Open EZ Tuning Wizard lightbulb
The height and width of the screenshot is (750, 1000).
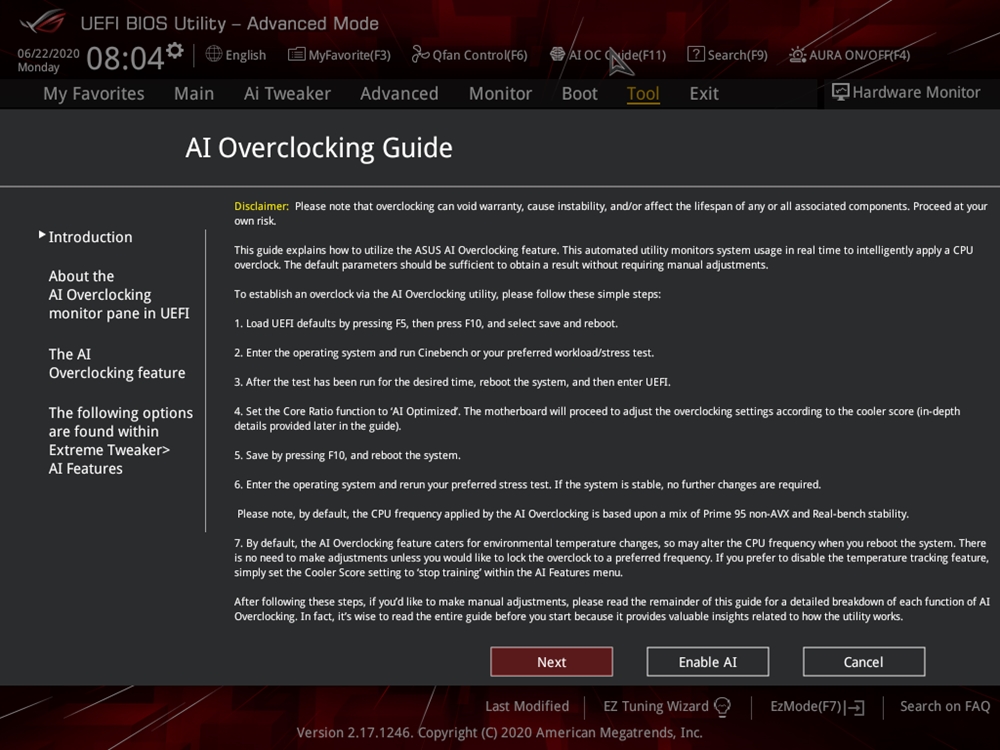(x=723, y=706)
